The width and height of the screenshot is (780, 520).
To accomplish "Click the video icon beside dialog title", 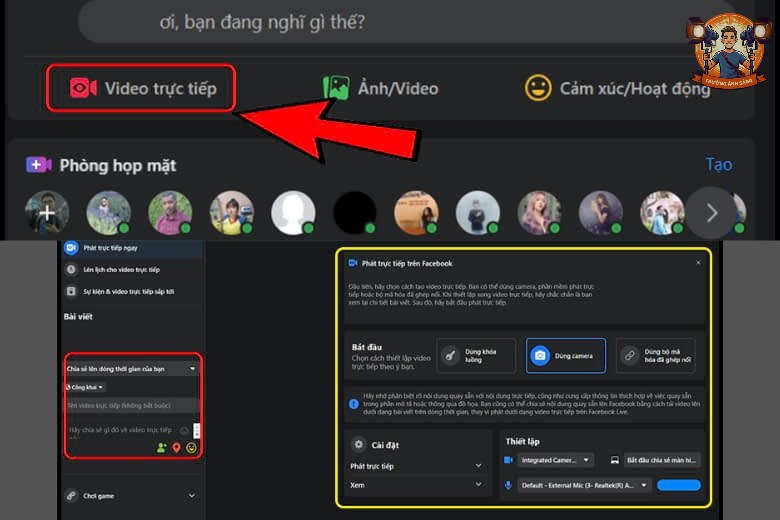I will 353,263.
